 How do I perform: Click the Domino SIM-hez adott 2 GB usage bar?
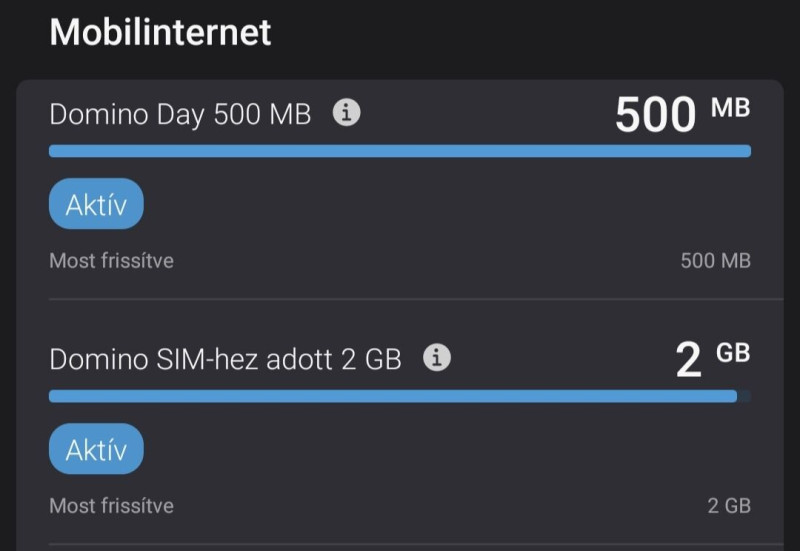coord(400,396)
